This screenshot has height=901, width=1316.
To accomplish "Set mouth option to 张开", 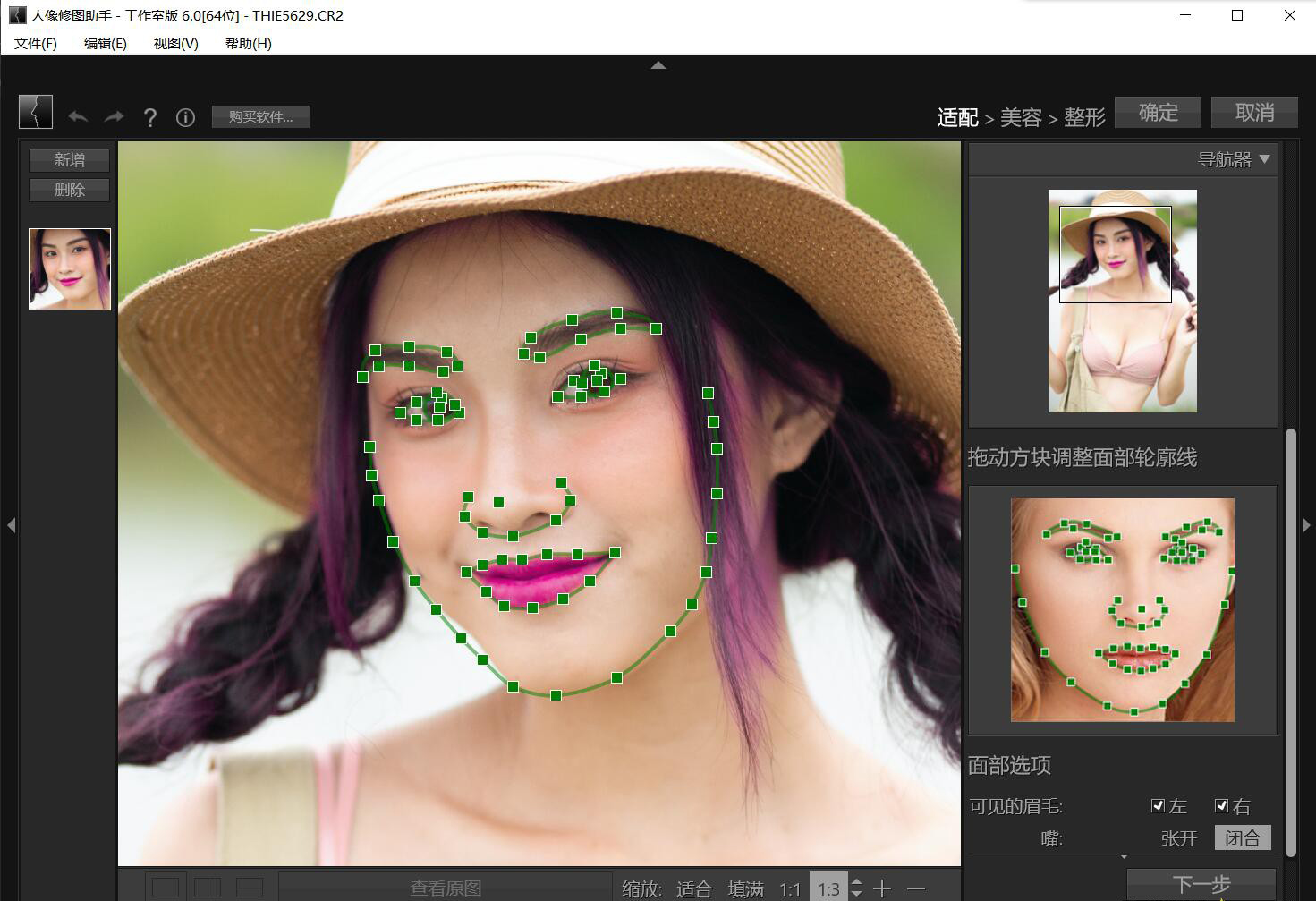I will (x=1181, y=837).
